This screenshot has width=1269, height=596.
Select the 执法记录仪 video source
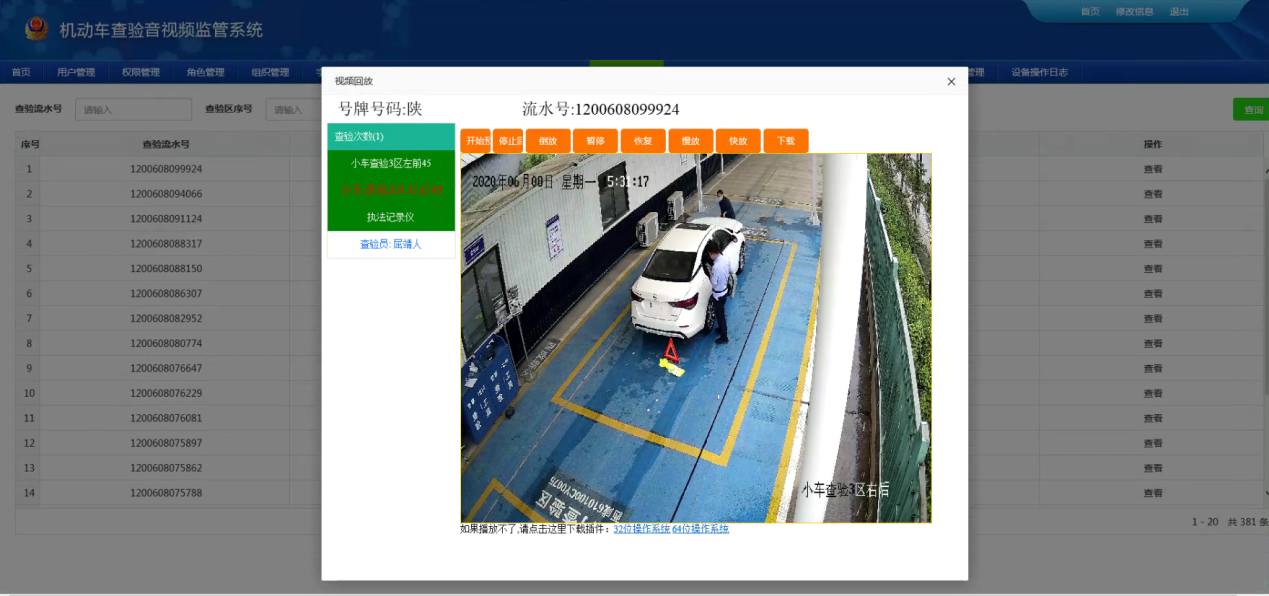point(391,217)
